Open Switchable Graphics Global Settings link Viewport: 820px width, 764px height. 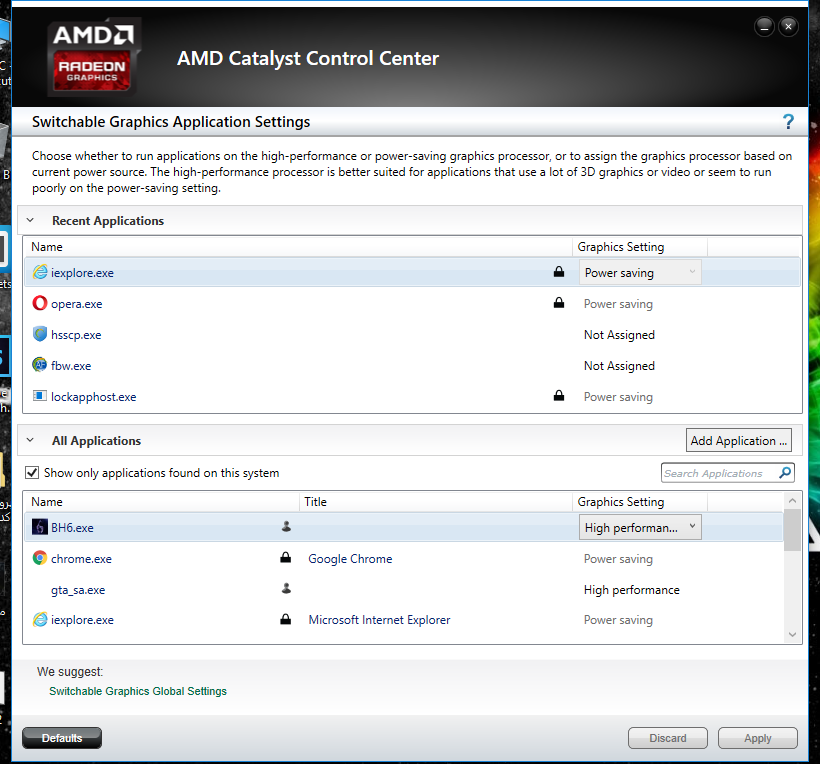tap(138, 691)
